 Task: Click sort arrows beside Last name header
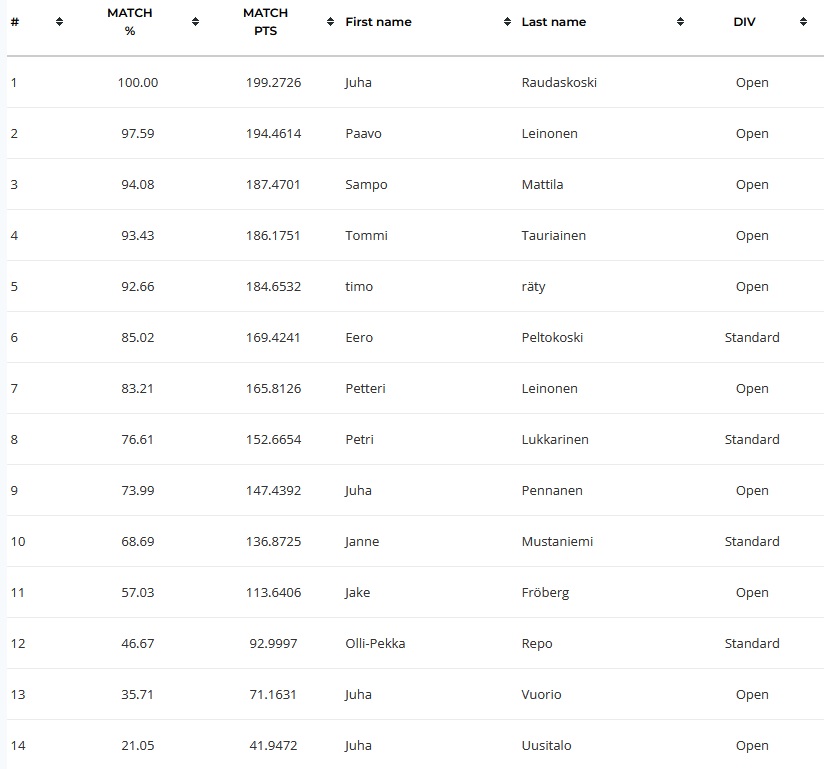(x=680, y=22)
